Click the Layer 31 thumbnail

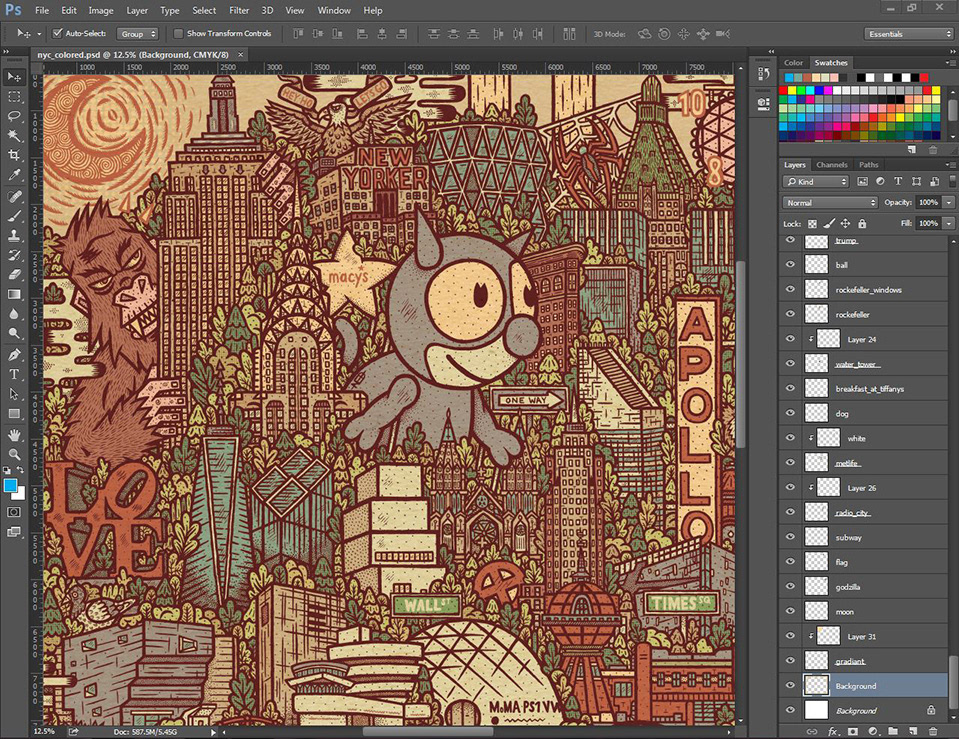point(829,636)
